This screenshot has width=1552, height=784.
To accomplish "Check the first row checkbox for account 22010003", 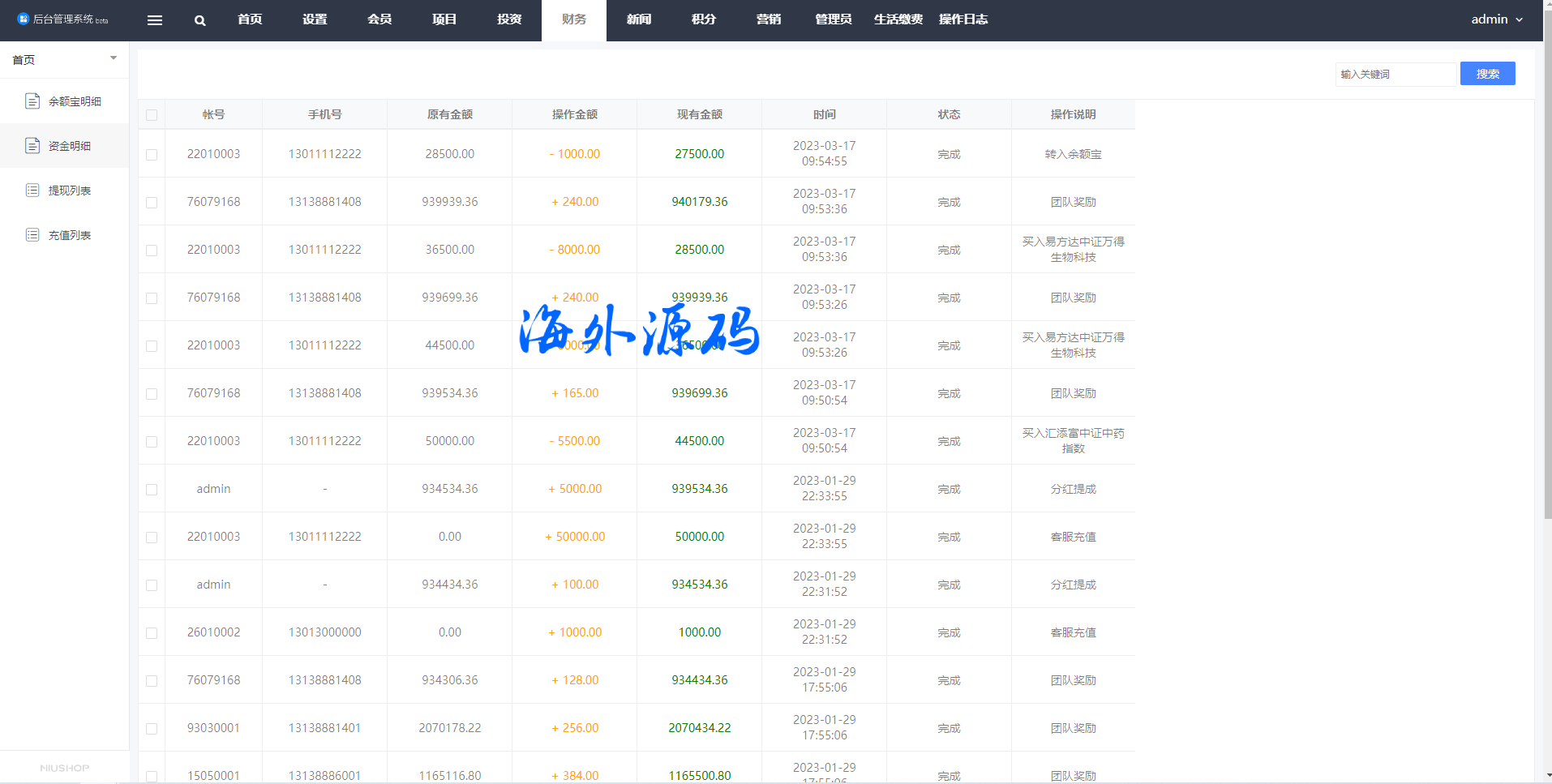I will [152, 154].
